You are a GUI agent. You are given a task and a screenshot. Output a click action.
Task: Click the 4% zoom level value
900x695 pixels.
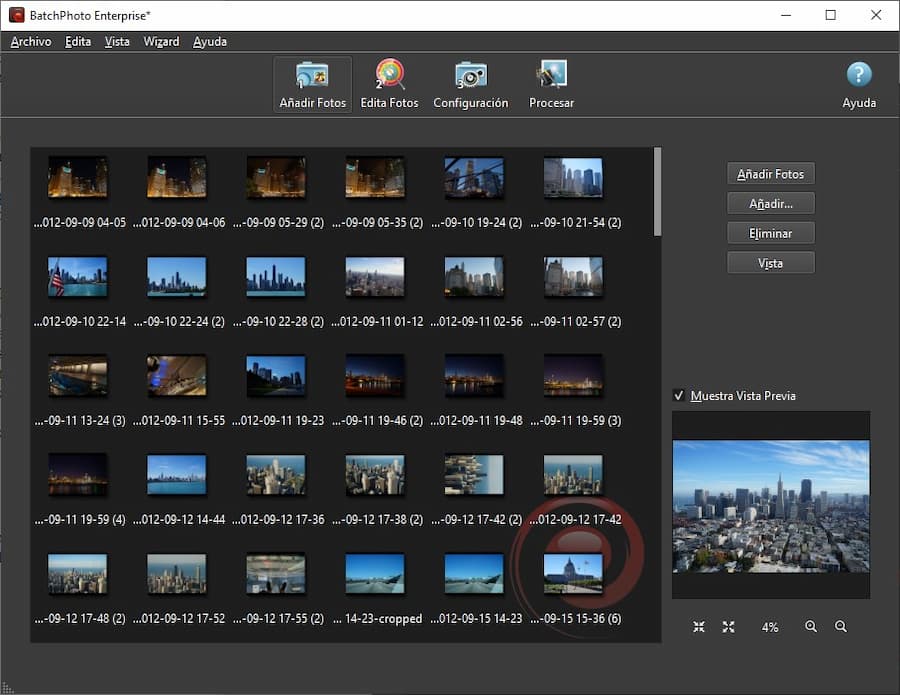tap(770, 627)
